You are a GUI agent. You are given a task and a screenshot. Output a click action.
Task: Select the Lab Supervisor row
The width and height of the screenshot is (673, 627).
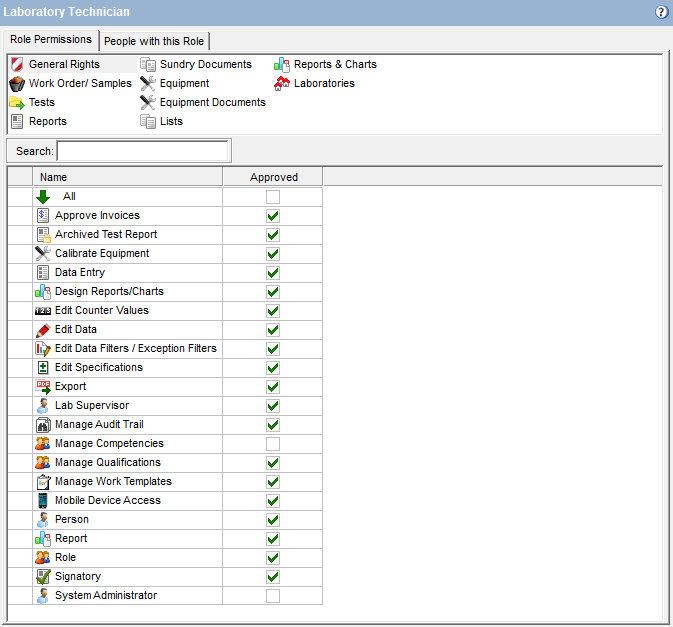click(92, 405)
